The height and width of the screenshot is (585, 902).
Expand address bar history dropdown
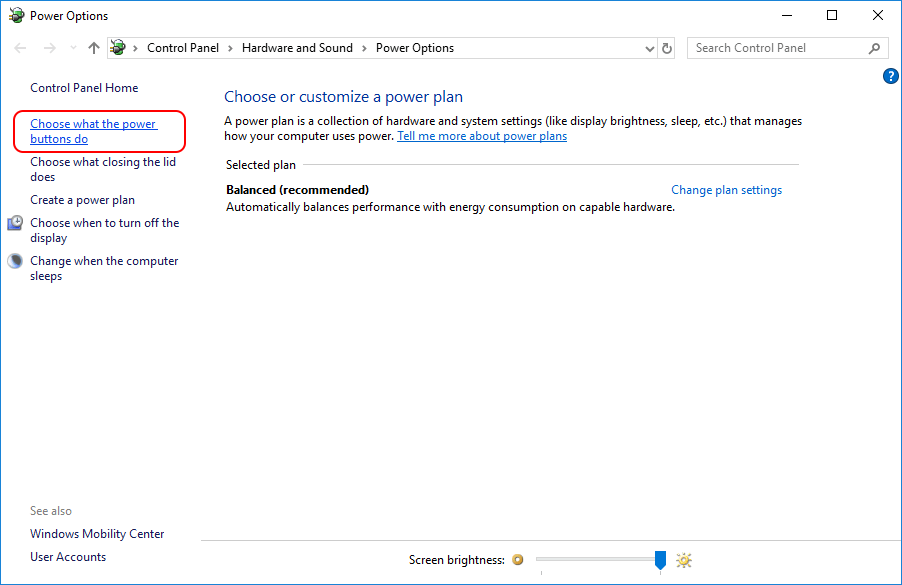(649, 48)
